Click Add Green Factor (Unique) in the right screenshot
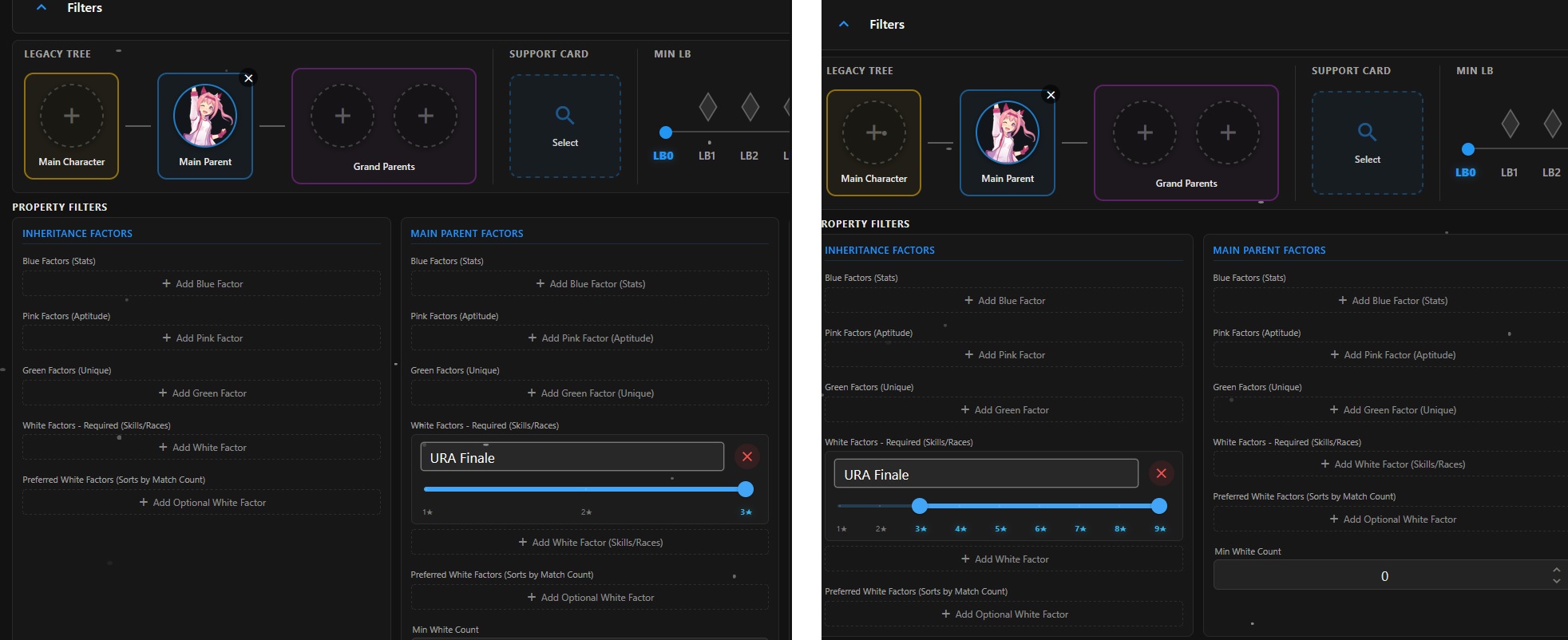The height and width of the screenshot is (640, 1568). click(x=1391, y=410)
